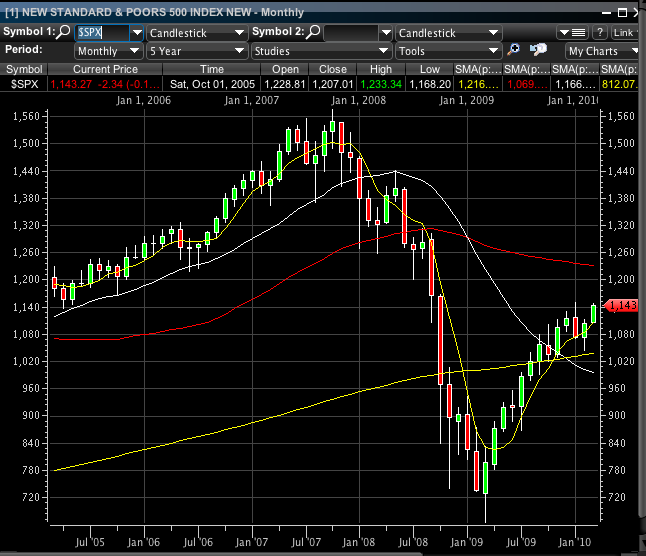Click the zoom in magnifier icon
646x556 pixels.
pyautogui.click(x=514, y=50)
